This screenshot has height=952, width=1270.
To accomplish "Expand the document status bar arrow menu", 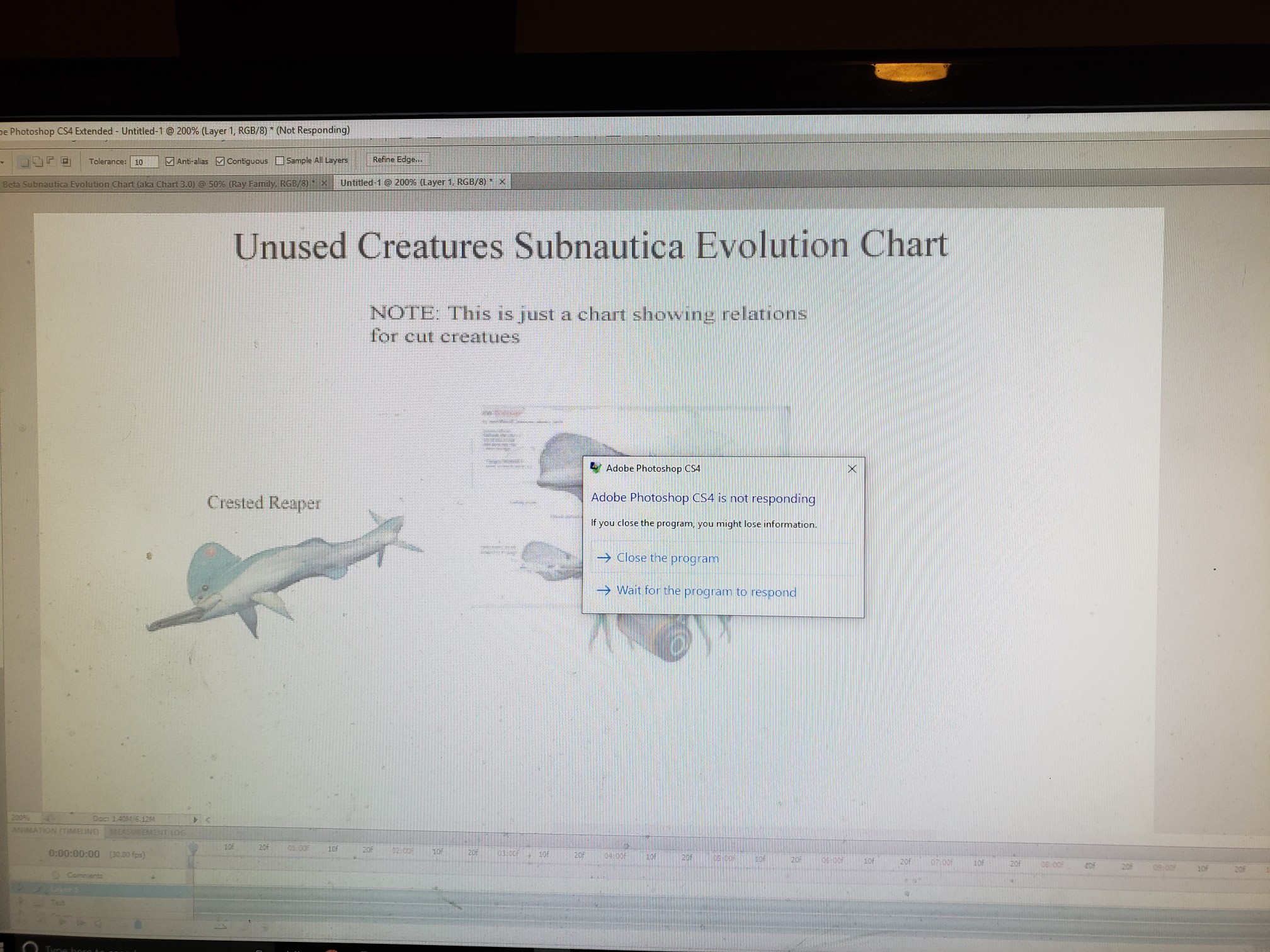I will [195, 819].
